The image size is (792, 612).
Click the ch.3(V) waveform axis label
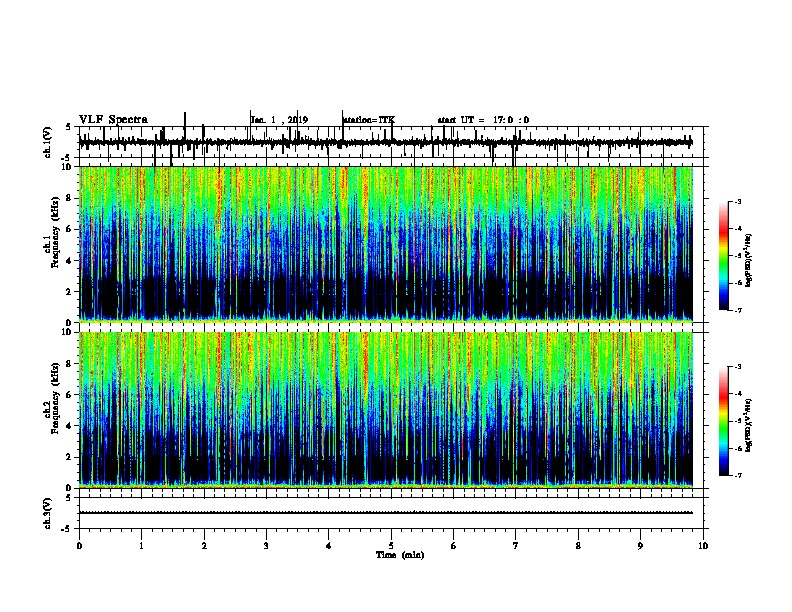48,513
